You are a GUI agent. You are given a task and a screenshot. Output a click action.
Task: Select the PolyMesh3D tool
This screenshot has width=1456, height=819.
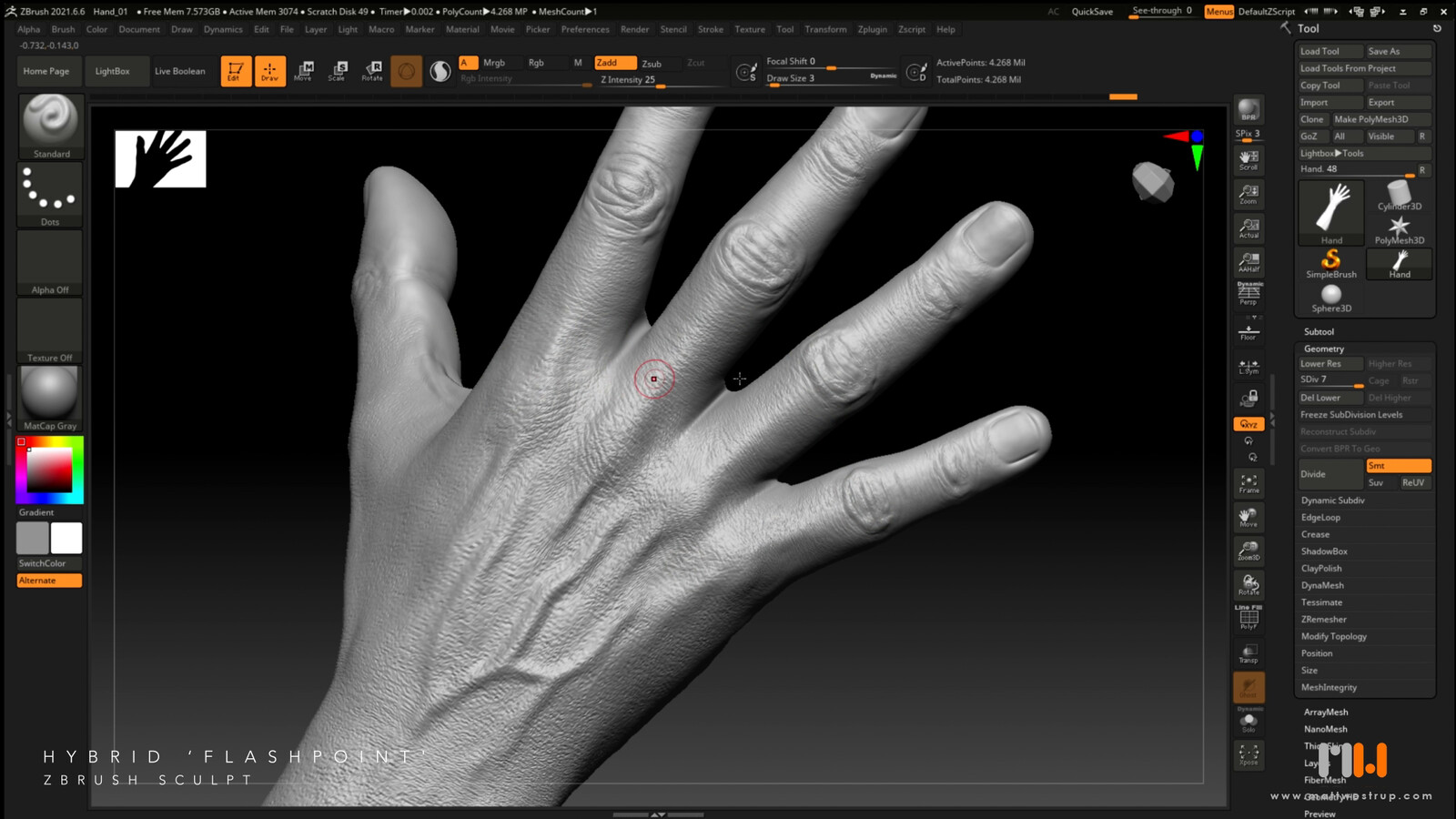pyautogui.click(x=1400, y=229)
